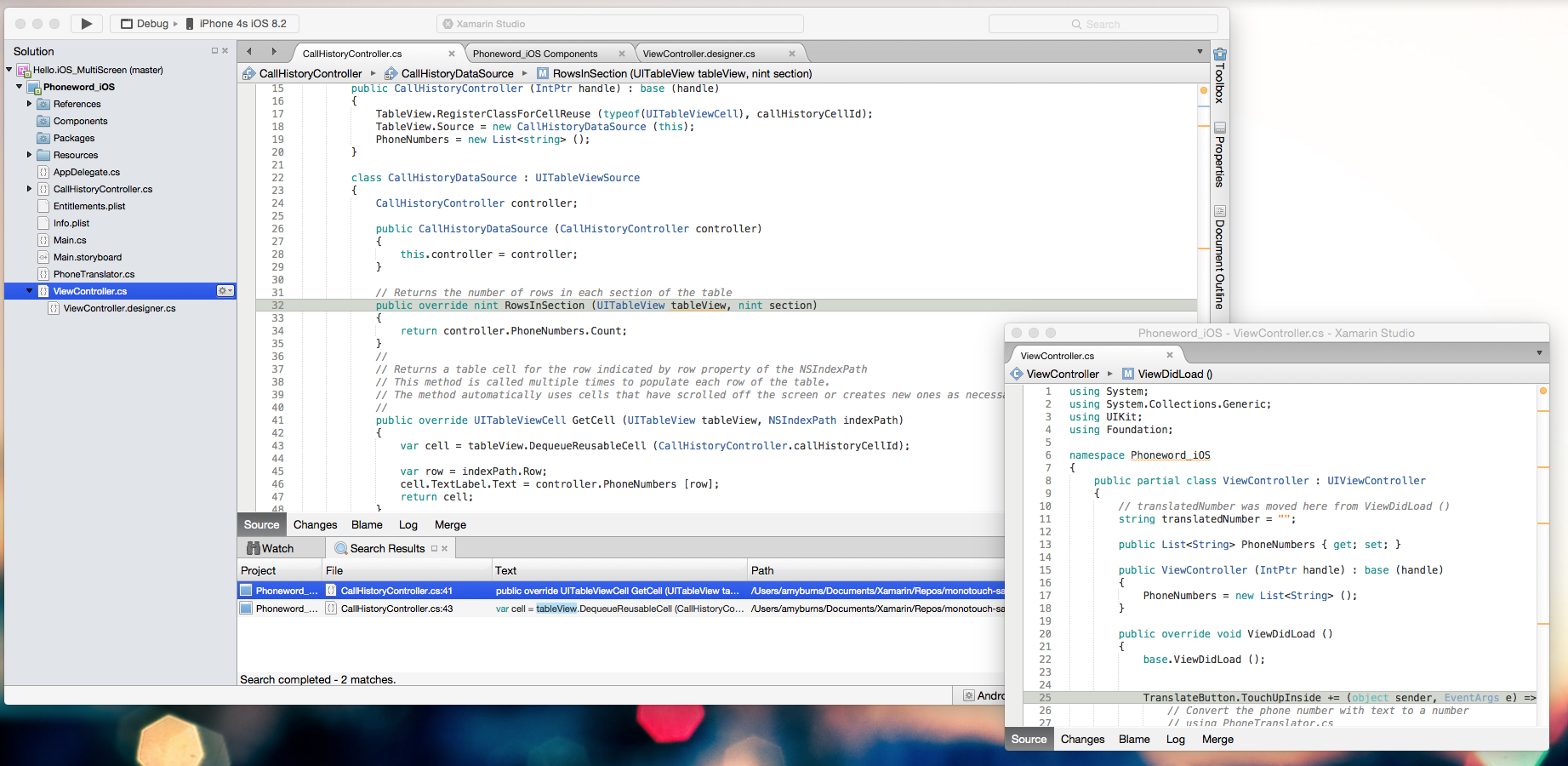Expand the References folder in the tree
Viewport: 1568px width, 766px height.
(x=29, y=104)
